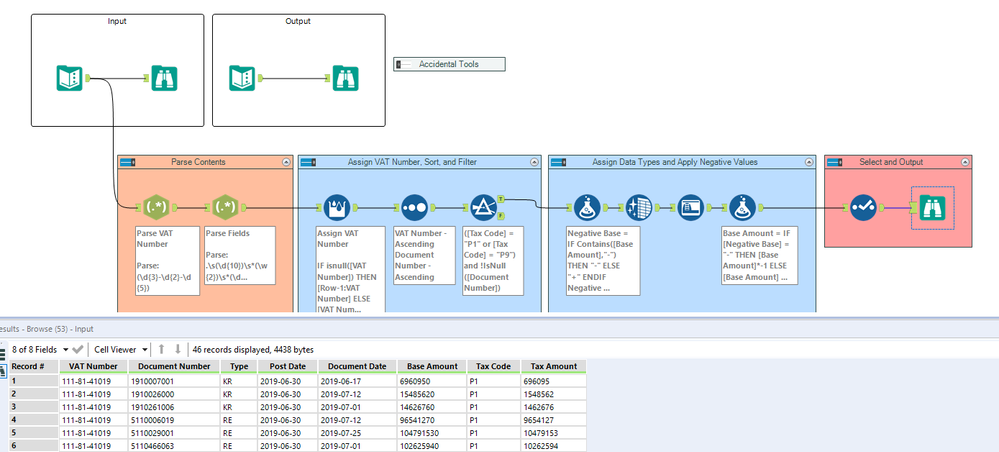Image resolution: width=999 pixels, height=452 pixels.
Task: Click the Filter tool's True output anchor
Action: 501,198
